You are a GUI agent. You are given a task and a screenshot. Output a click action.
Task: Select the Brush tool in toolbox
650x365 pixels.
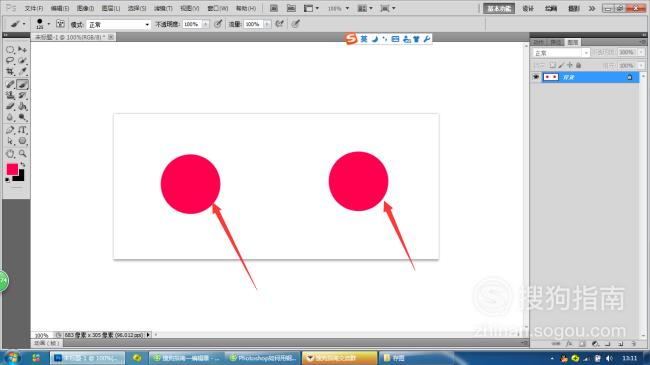[x=22, y=84]
